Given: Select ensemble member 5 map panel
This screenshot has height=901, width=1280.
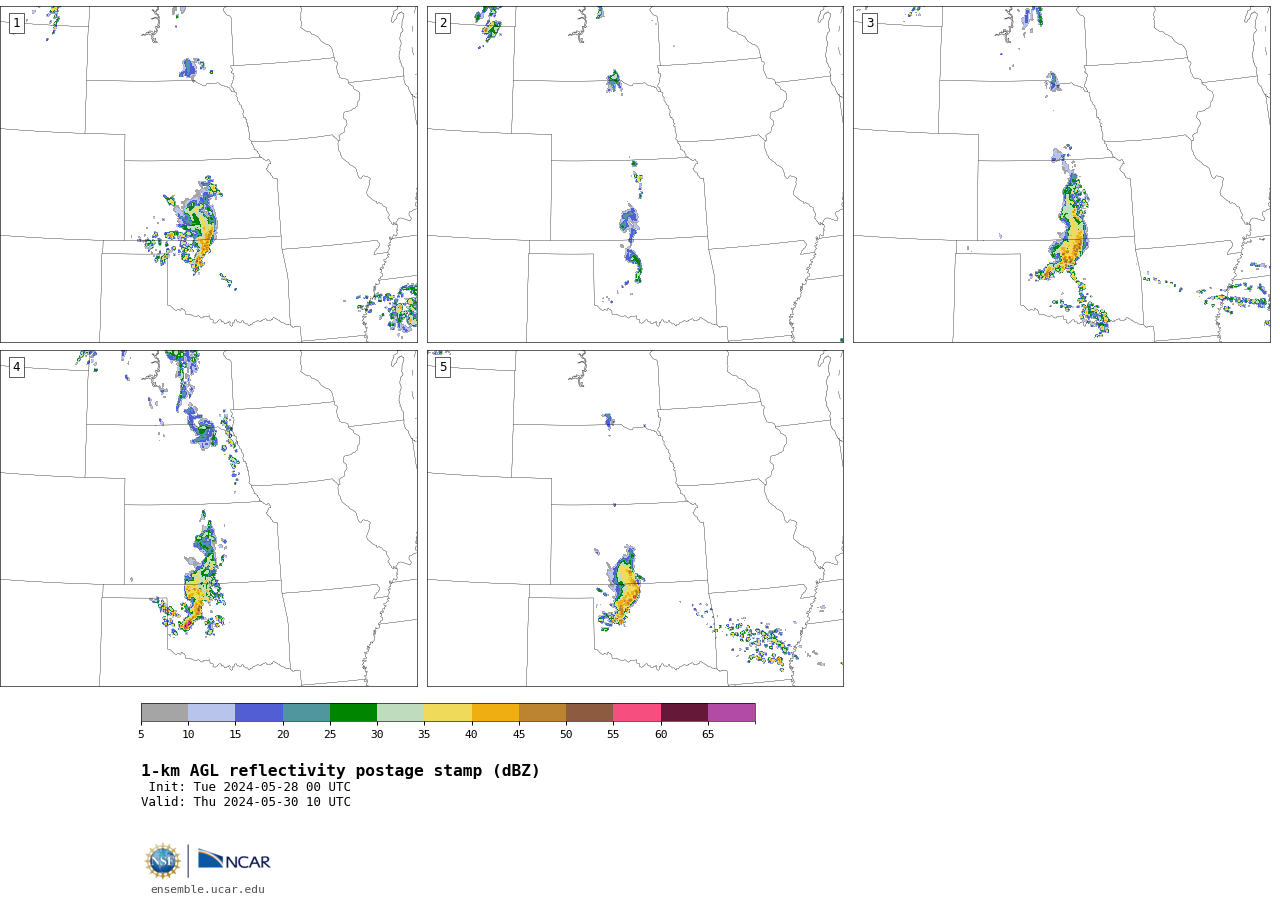Looking at the screenshot, I should point(635,518).
